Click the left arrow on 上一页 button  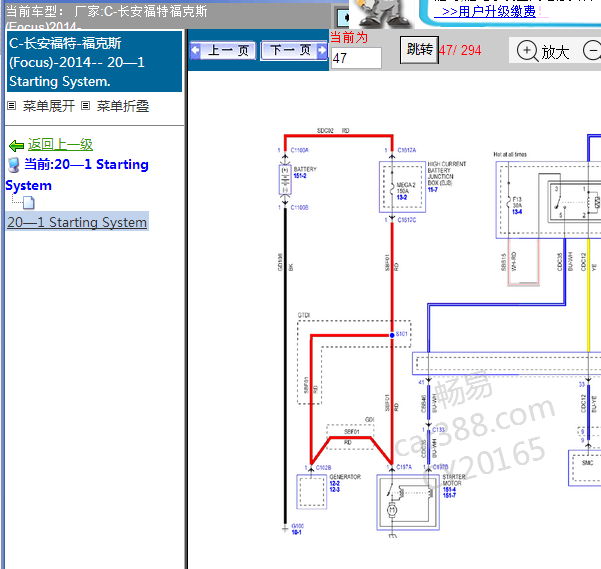195,50
